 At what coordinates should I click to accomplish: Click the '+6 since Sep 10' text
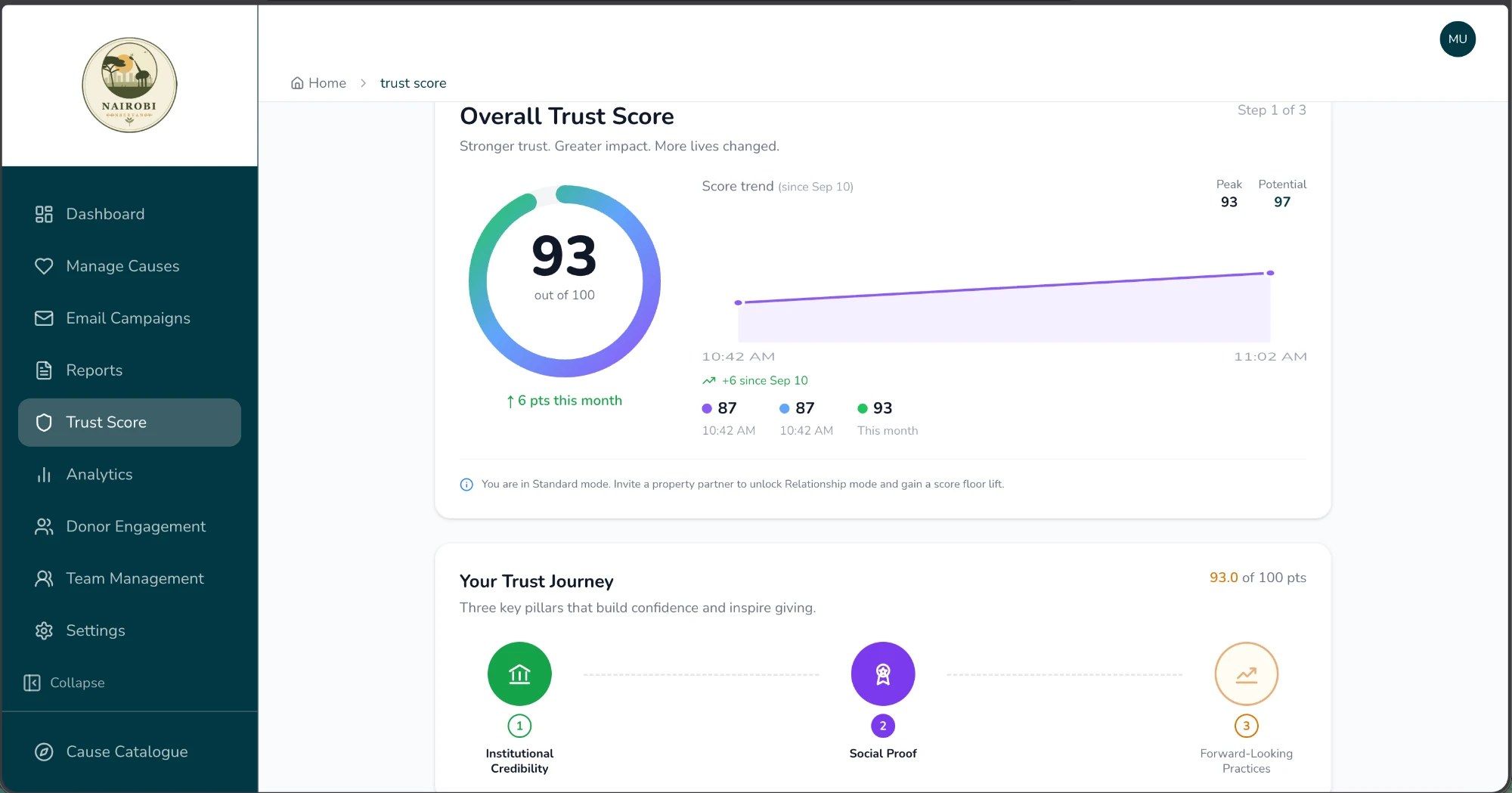click(x=765, y=381)
